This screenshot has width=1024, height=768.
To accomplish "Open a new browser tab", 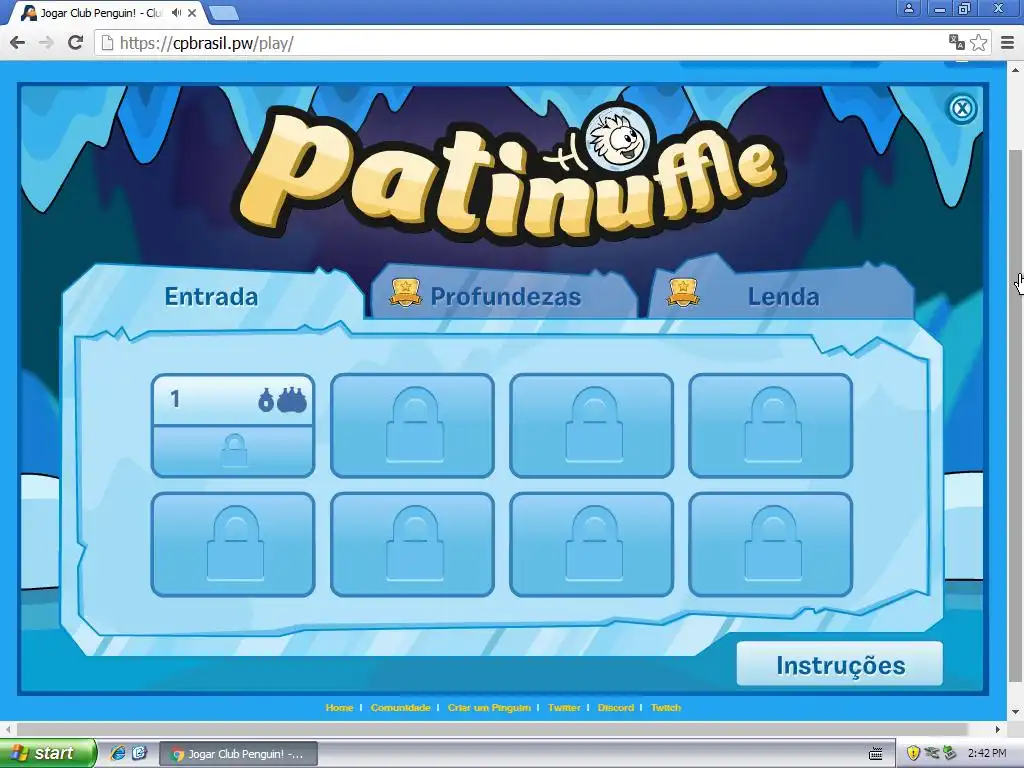I will 223,12.
